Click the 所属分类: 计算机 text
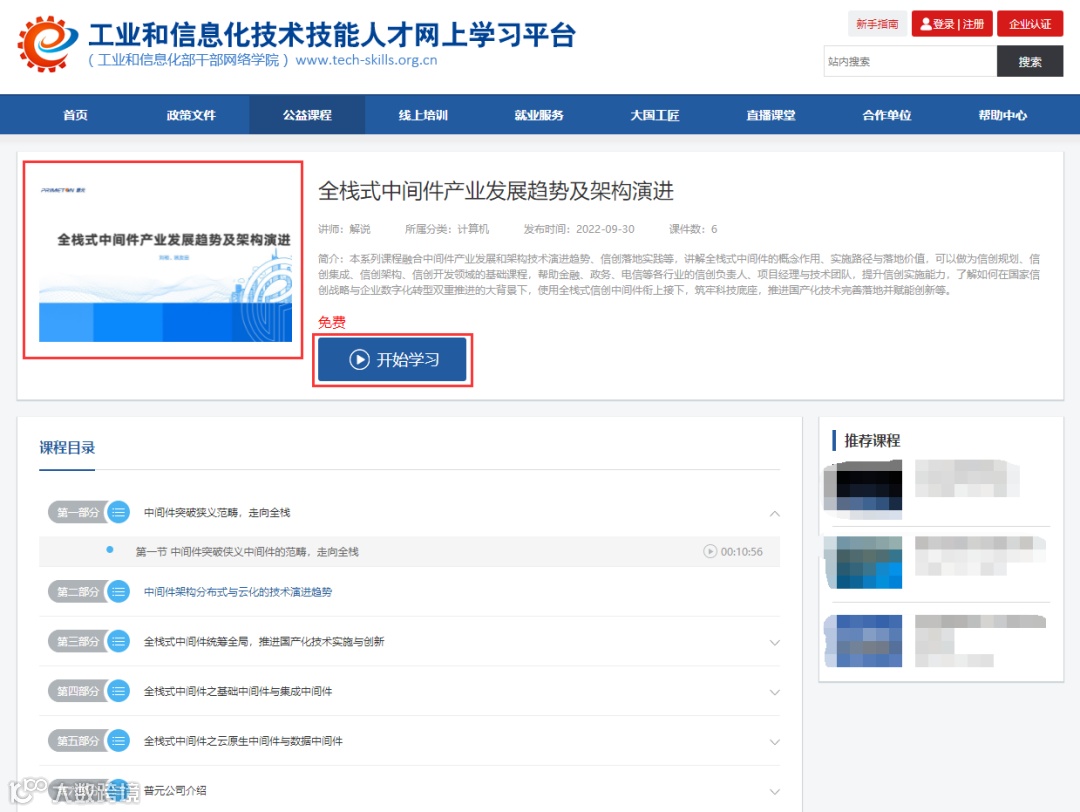This screenshot has width=1080, height=812. [447, 229]
